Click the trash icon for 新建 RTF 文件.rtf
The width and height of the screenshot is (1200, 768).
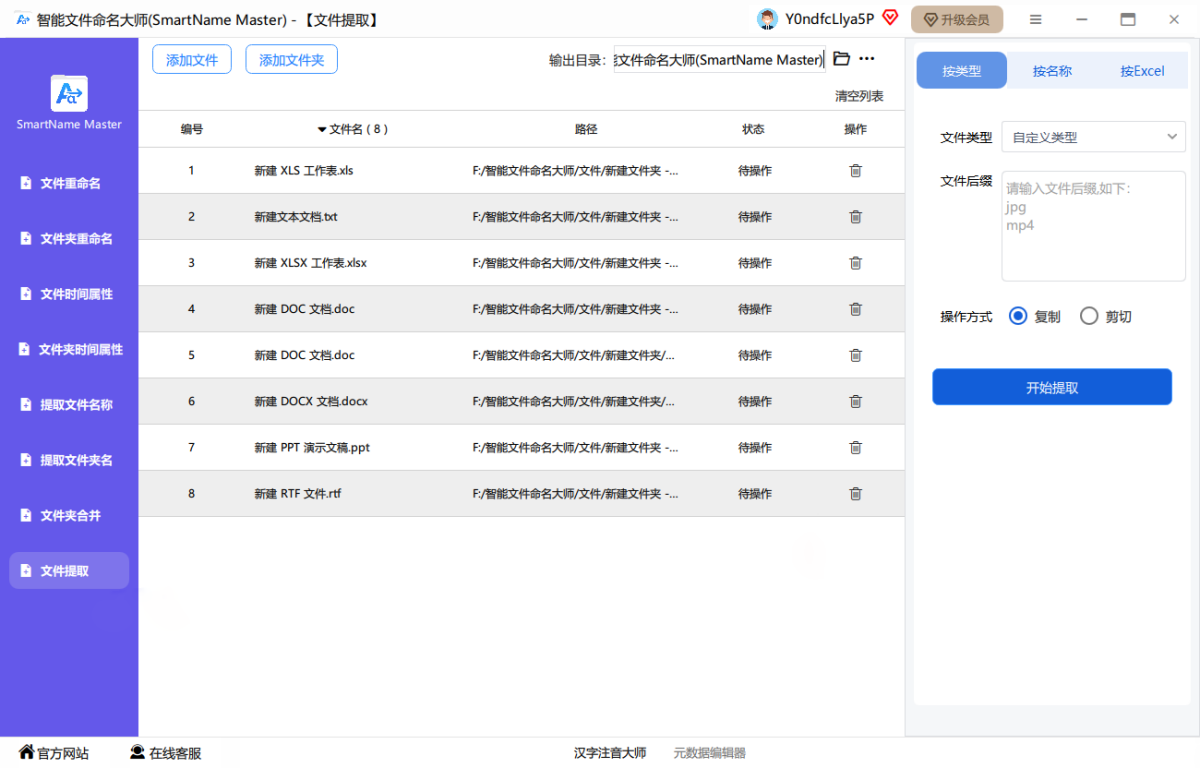(855, 494)
